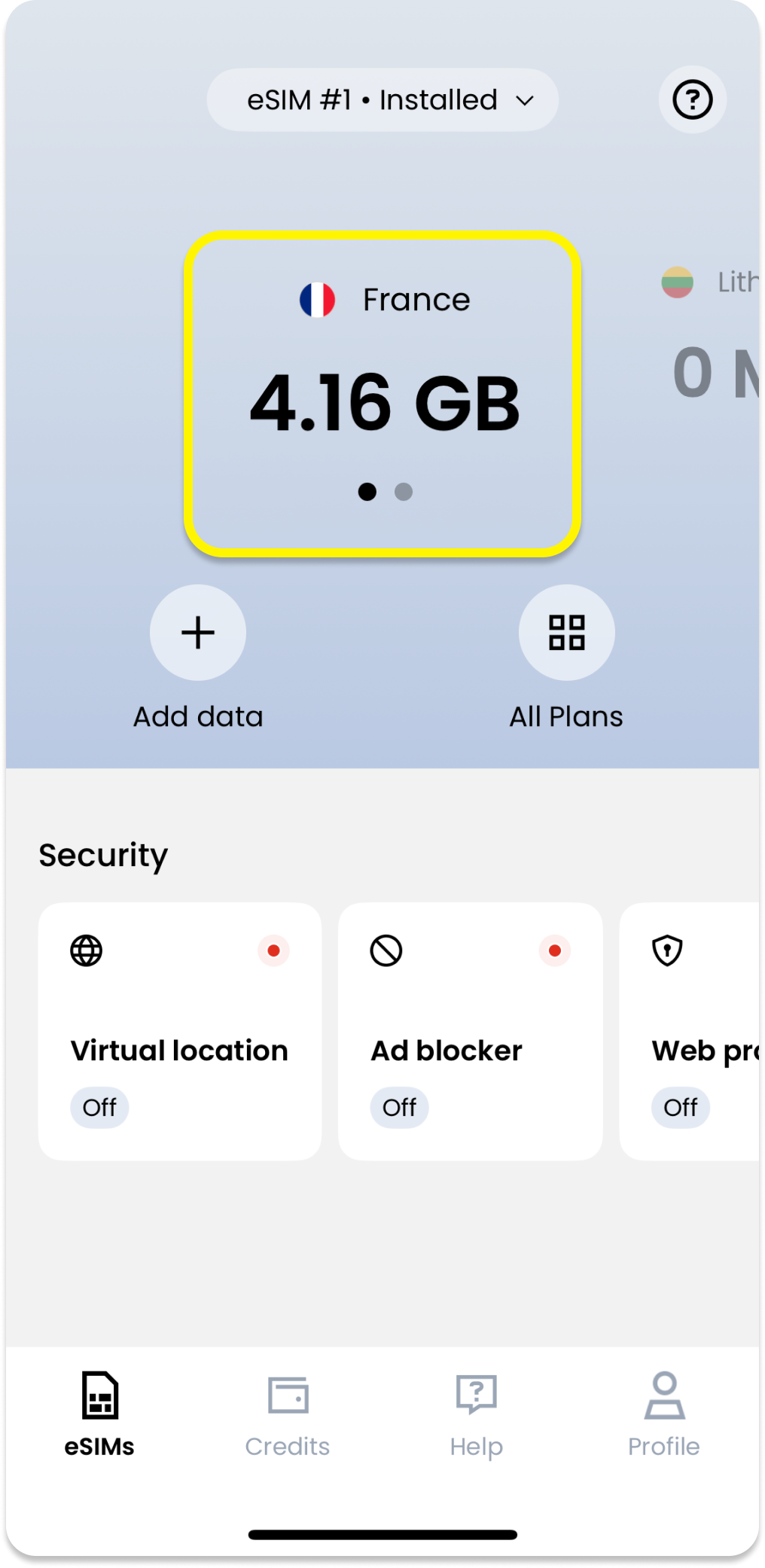Tap the plus icon to add data
765x1568 pixels.
point(198,633)
